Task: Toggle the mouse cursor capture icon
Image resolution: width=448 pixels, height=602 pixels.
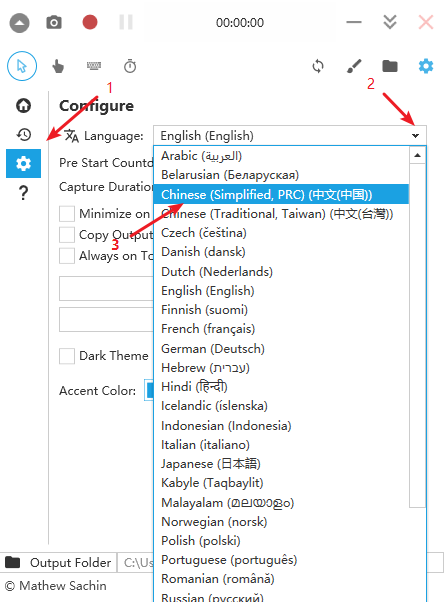Action: pos(22,66)
